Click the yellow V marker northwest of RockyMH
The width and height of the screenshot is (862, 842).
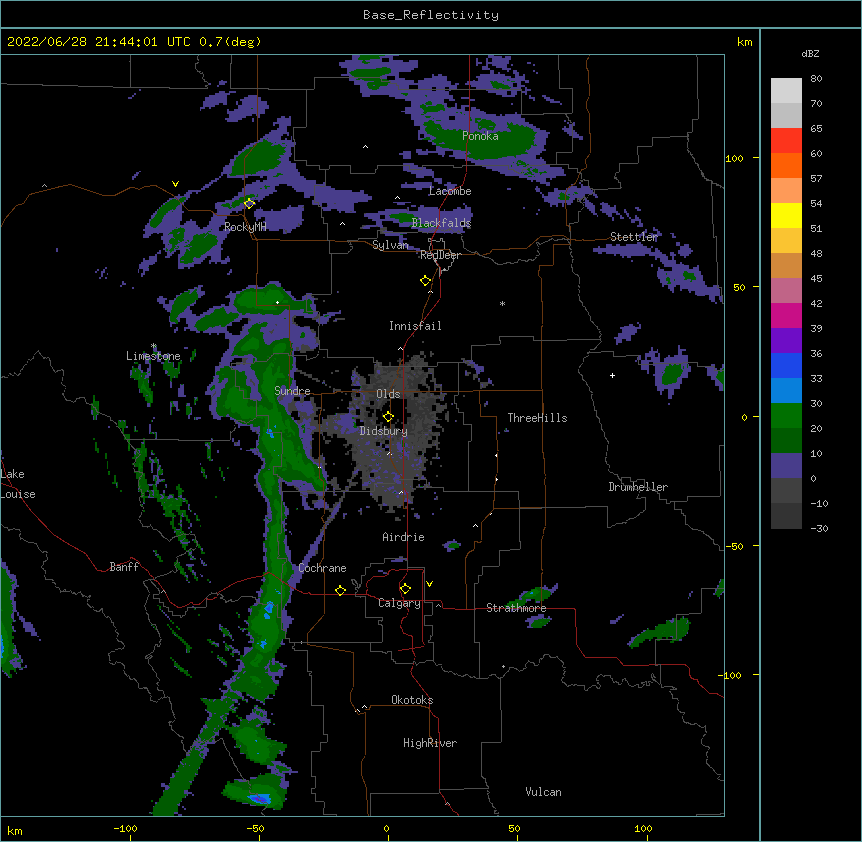[175, 184]
